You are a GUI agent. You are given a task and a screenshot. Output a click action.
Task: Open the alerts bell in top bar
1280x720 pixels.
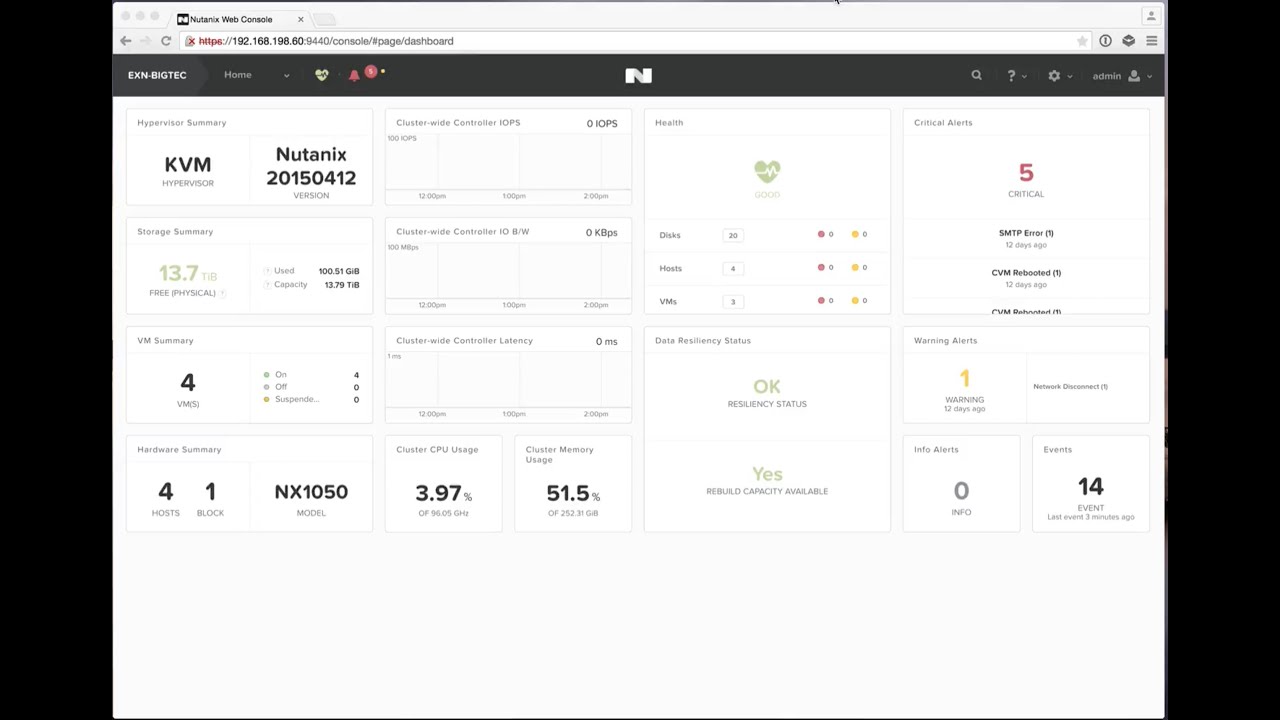pyautogui.click(x=354, y=75)
